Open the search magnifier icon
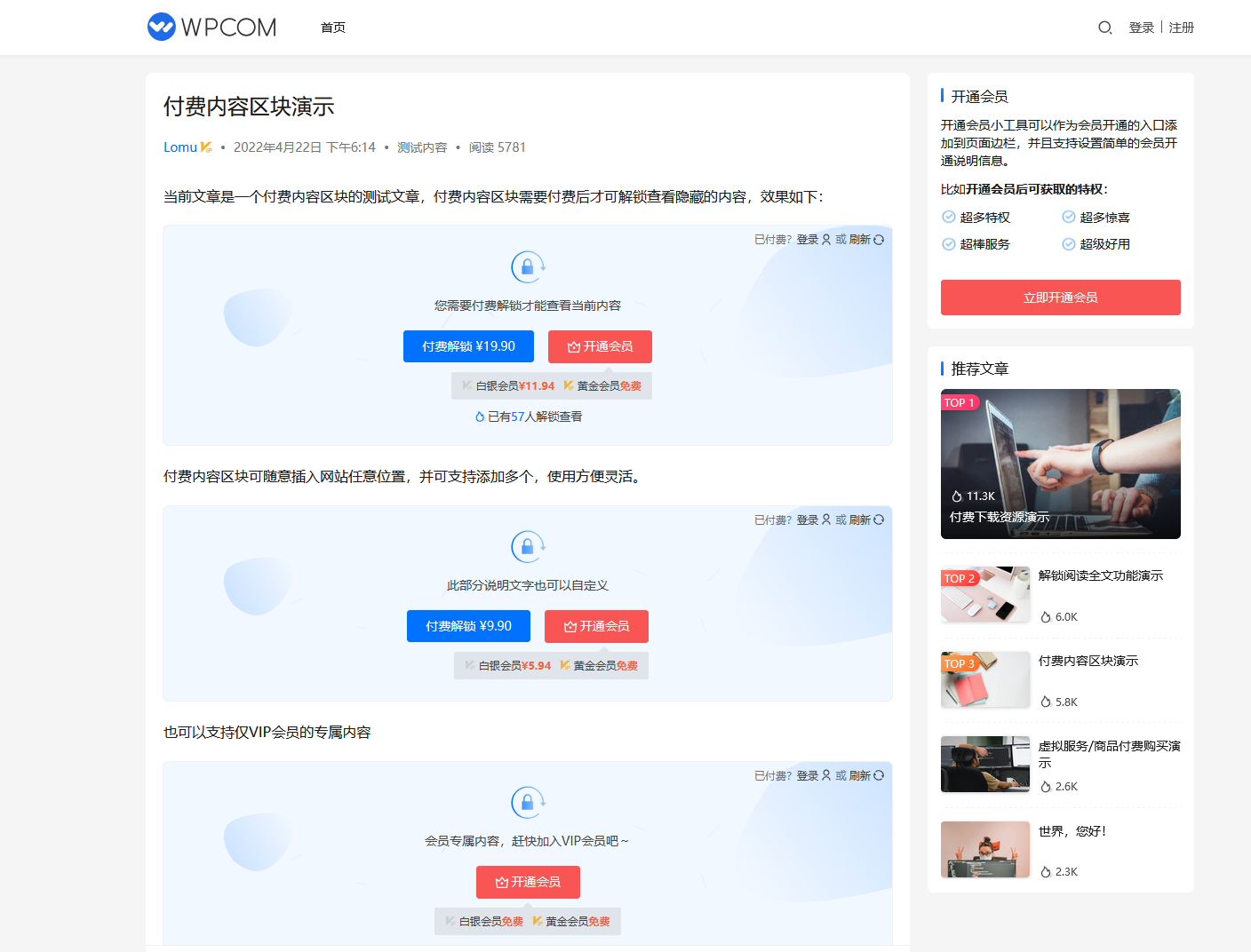Viewport: 1251px width, 952px height. click(1104, 28)
